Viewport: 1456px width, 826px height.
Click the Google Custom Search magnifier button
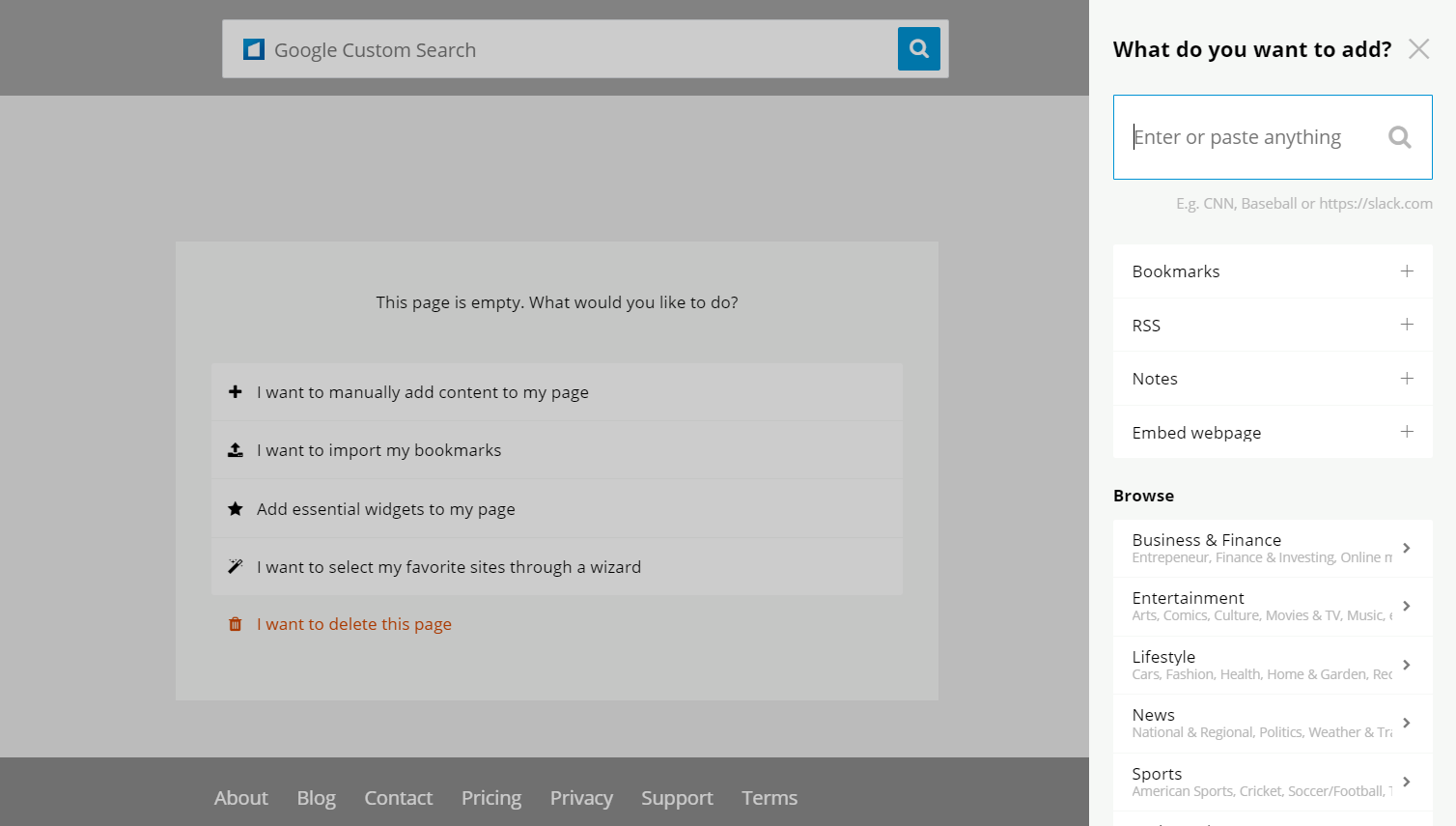[x=918, y=48]
